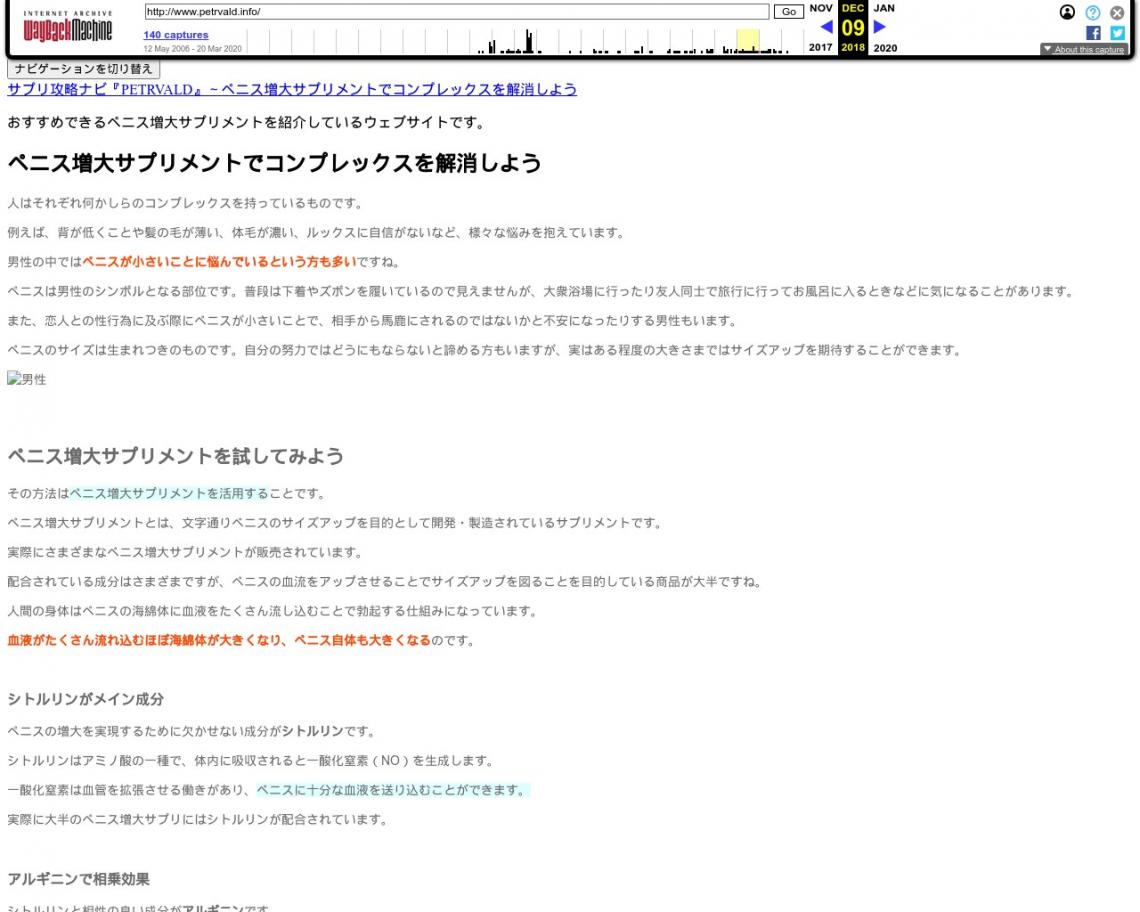Click heading ペニス増大サプリメントを試してみよう
1140x912 pixels.
(x=175, y=456)
